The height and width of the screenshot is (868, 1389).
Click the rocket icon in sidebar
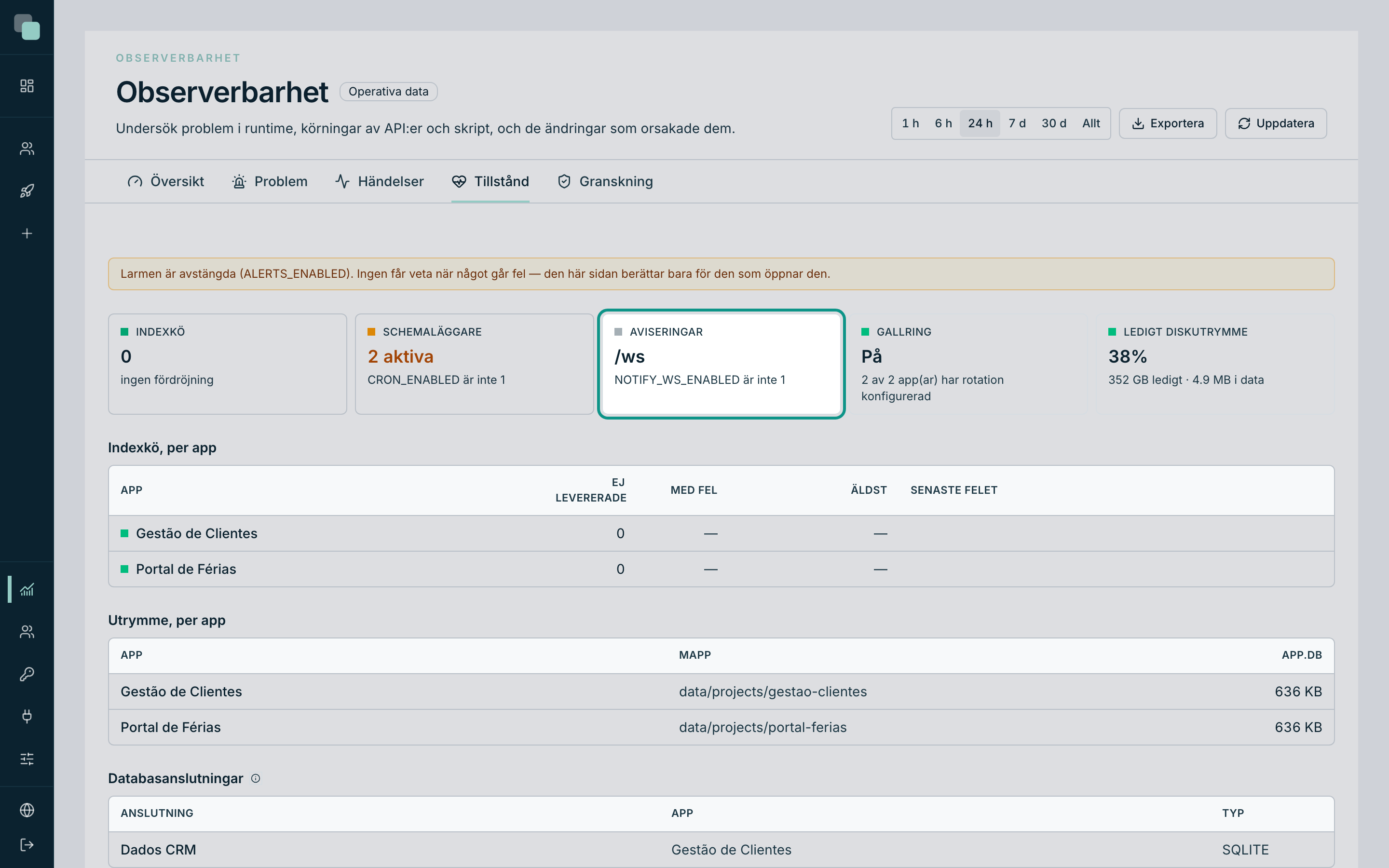coord(27,191)
